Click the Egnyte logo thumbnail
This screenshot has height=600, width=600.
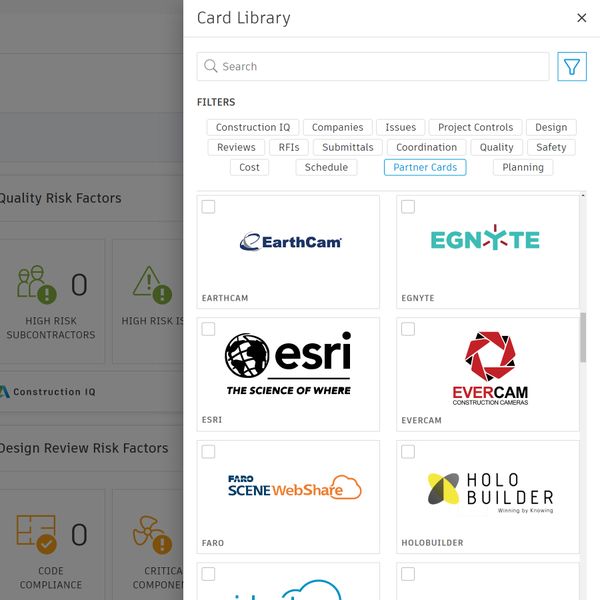(x=485, y=238)
